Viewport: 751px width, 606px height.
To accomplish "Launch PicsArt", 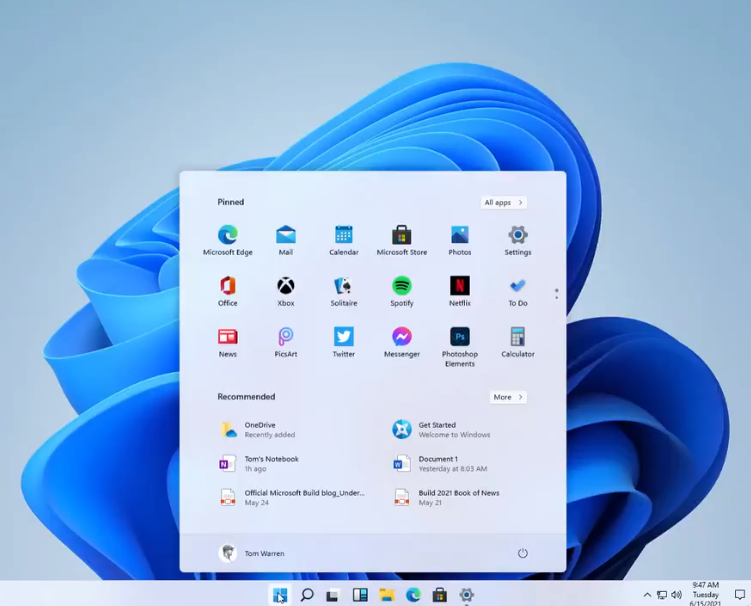I will [286, 343].
